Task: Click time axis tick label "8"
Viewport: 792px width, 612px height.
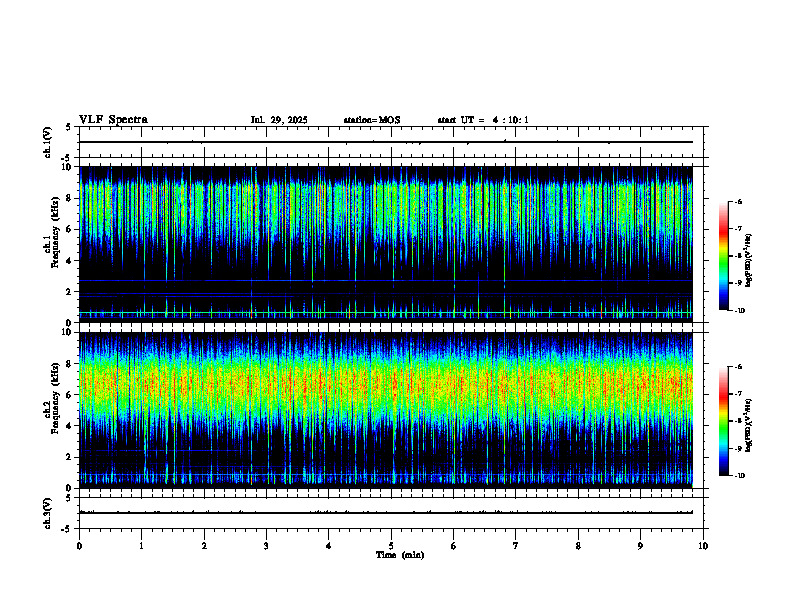Action: point(578,546)
